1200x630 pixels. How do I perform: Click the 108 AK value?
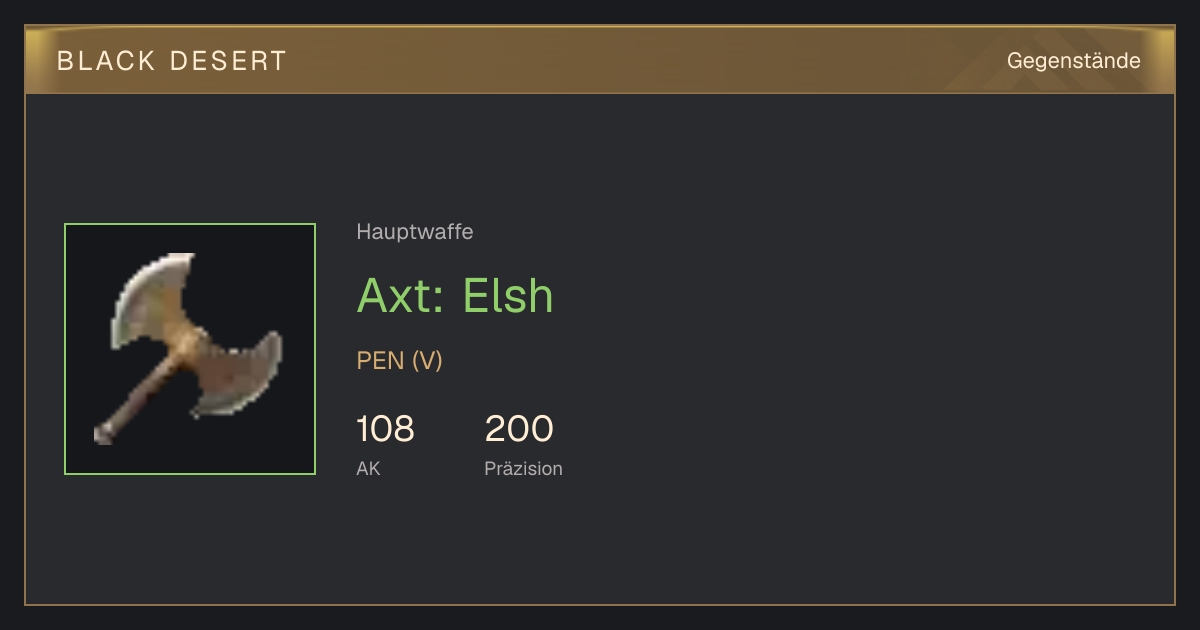click(x=385, y=429)
